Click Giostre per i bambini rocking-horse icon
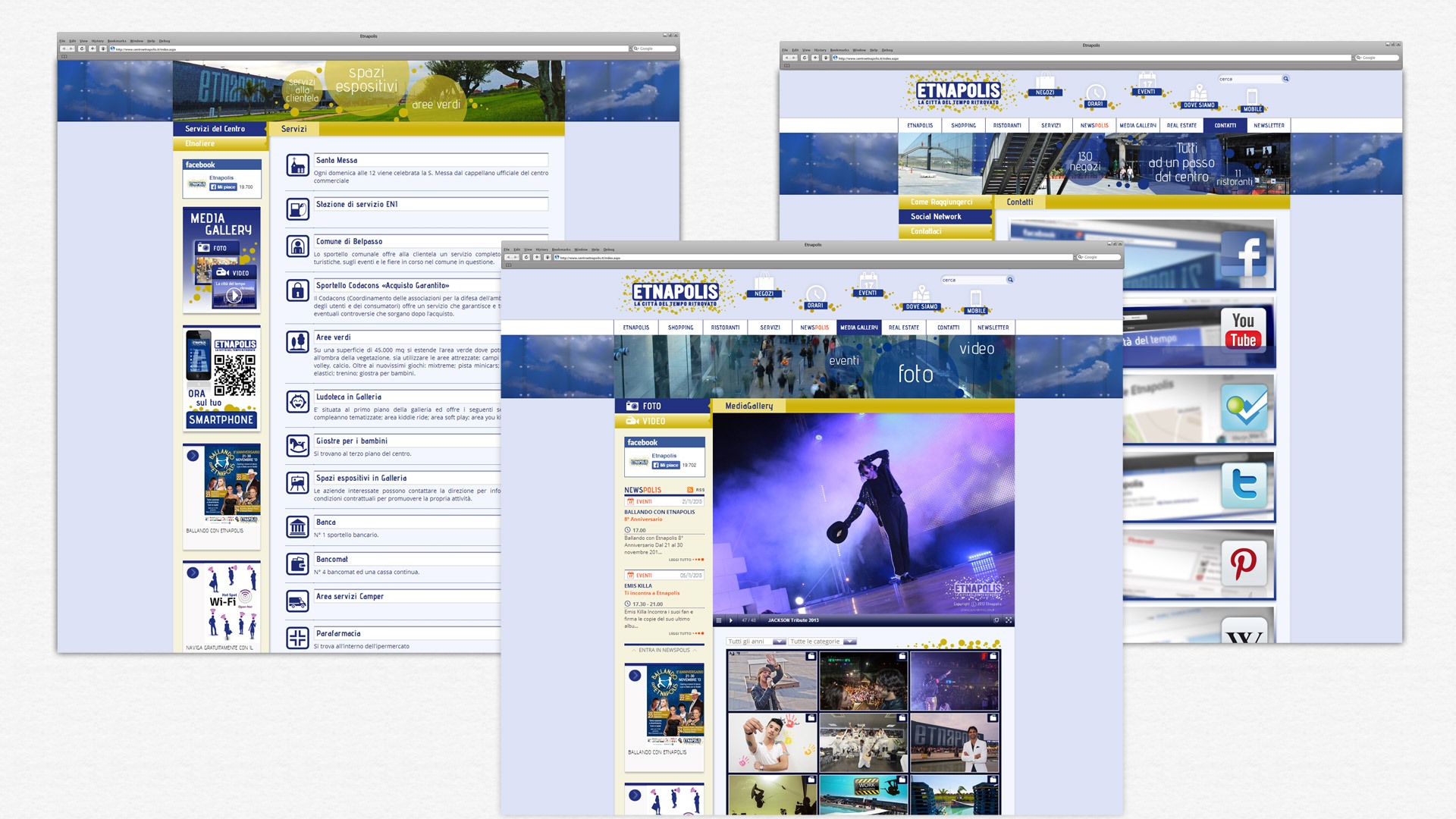 point(297,445)
